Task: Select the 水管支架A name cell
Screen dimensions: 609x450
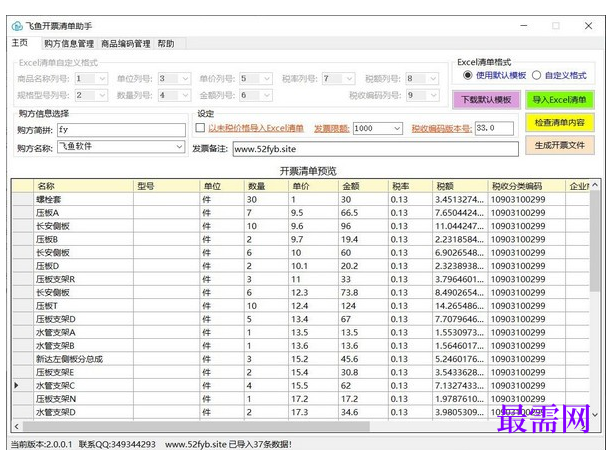Action: coord(84,332)
